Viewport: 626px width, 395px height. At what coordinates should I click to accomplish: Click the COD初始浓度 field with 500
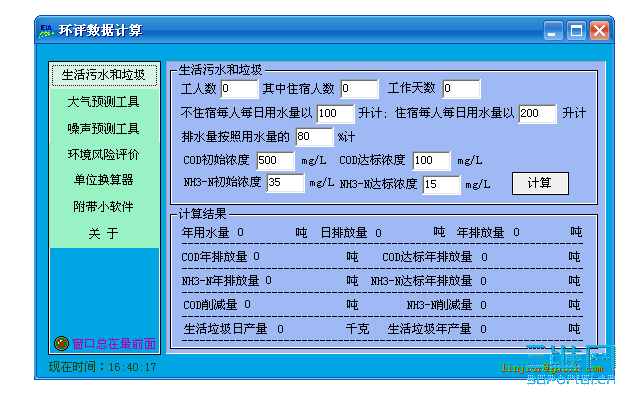point(275,161)
